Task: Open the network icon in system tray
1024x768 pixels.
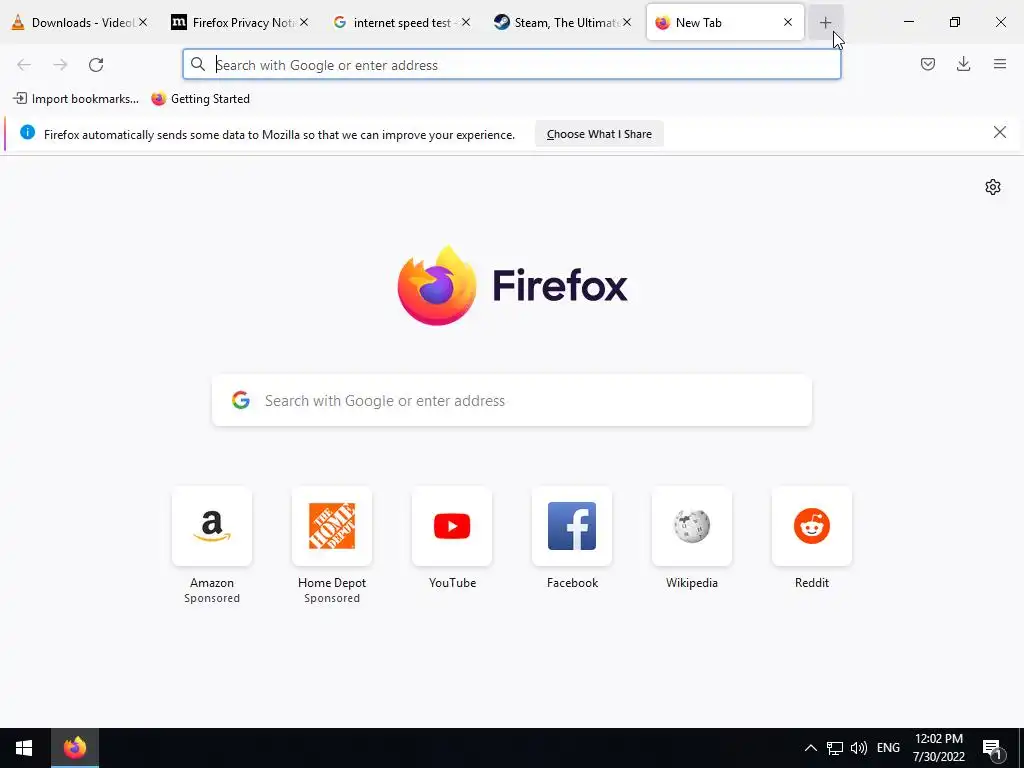Action: pyautogui.click(x=835, y=748)
